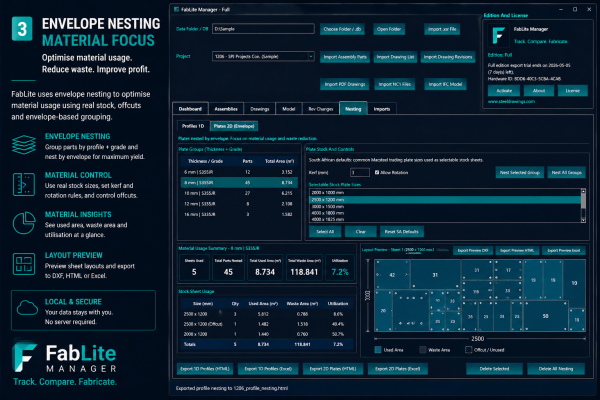Click Export Preview DXF
Viewport: 600px width, 400px height.
click(473, 250)
